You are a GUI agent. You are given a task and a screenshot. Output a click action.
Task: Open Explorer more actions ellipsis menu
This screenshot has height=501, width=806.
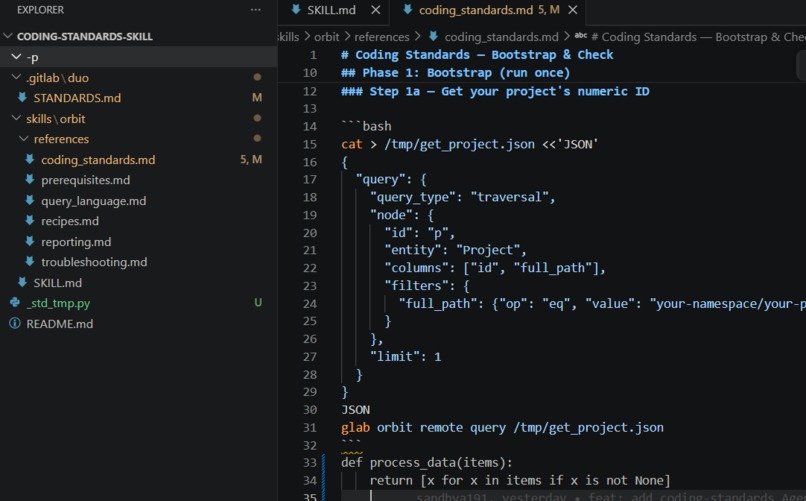click(255, 10)
